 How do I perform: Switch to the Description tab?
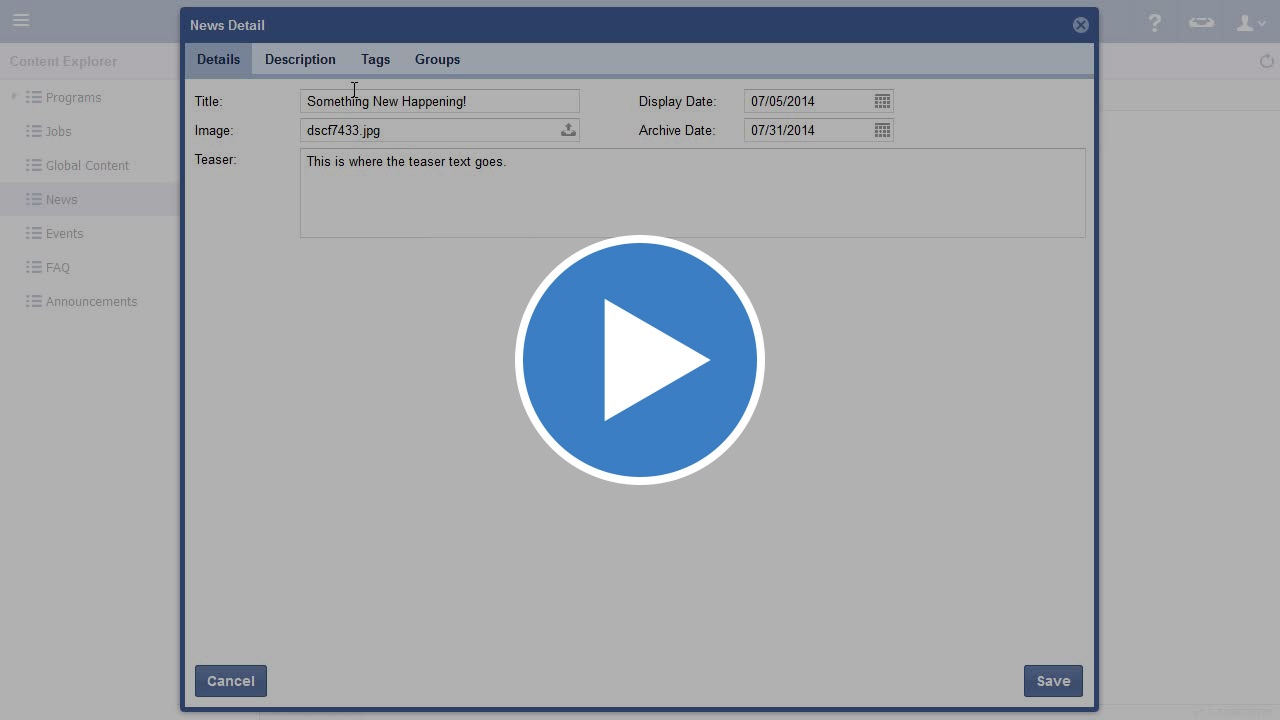coord(300,59)
